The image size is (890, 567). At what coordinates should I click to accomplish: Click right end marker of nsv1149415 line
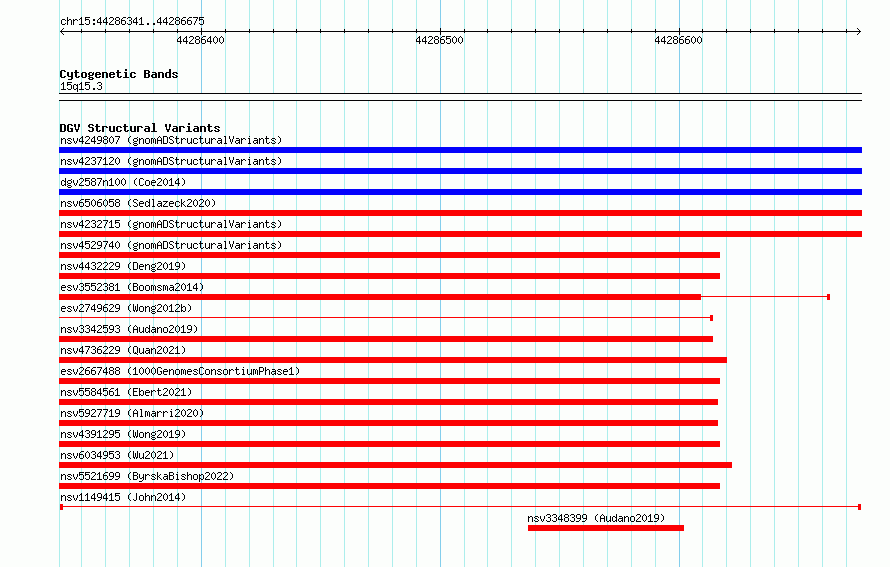[859, 507]
